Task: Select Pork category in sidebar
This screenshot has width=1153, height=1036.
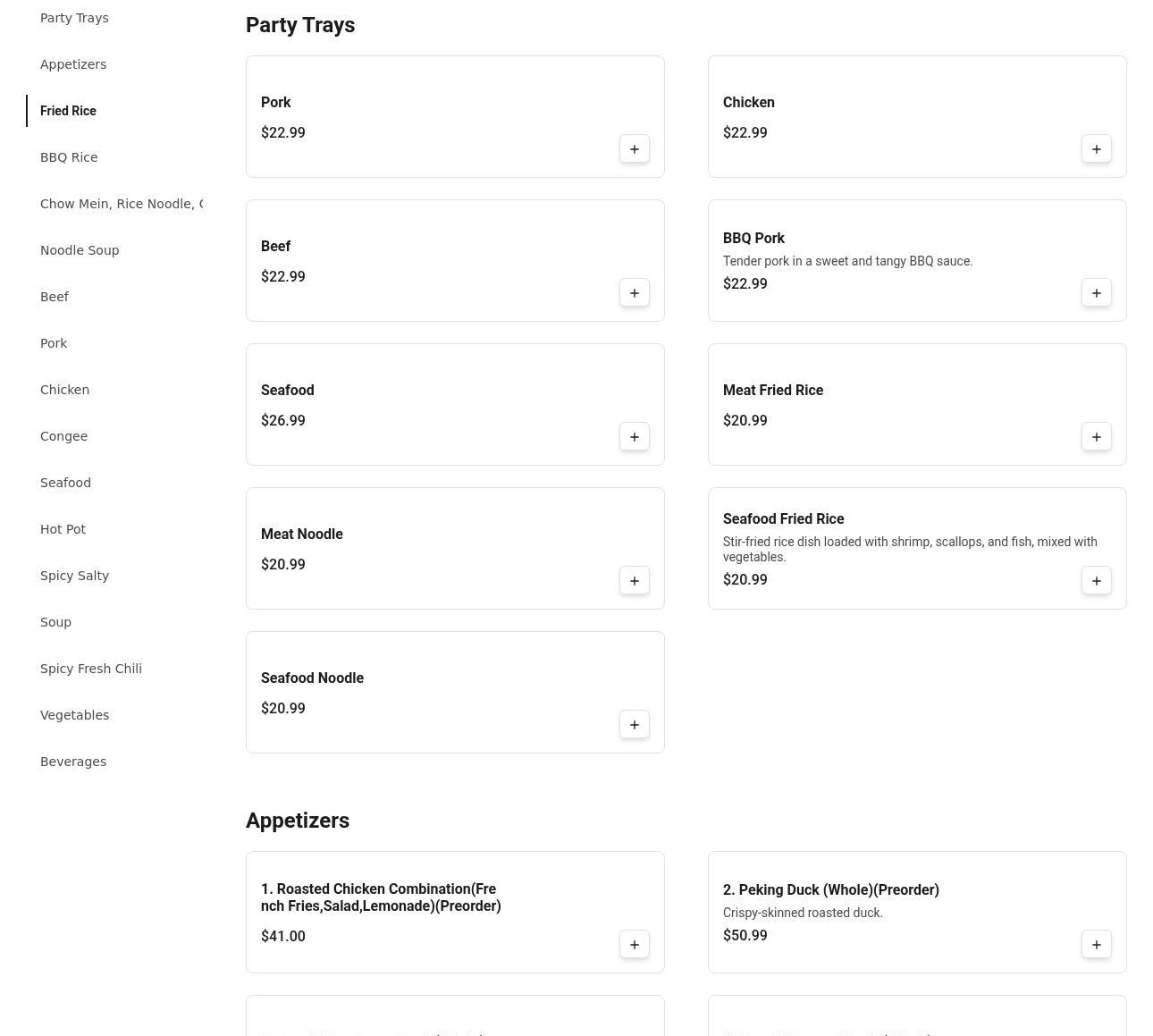Action: [x=54, y=343]
